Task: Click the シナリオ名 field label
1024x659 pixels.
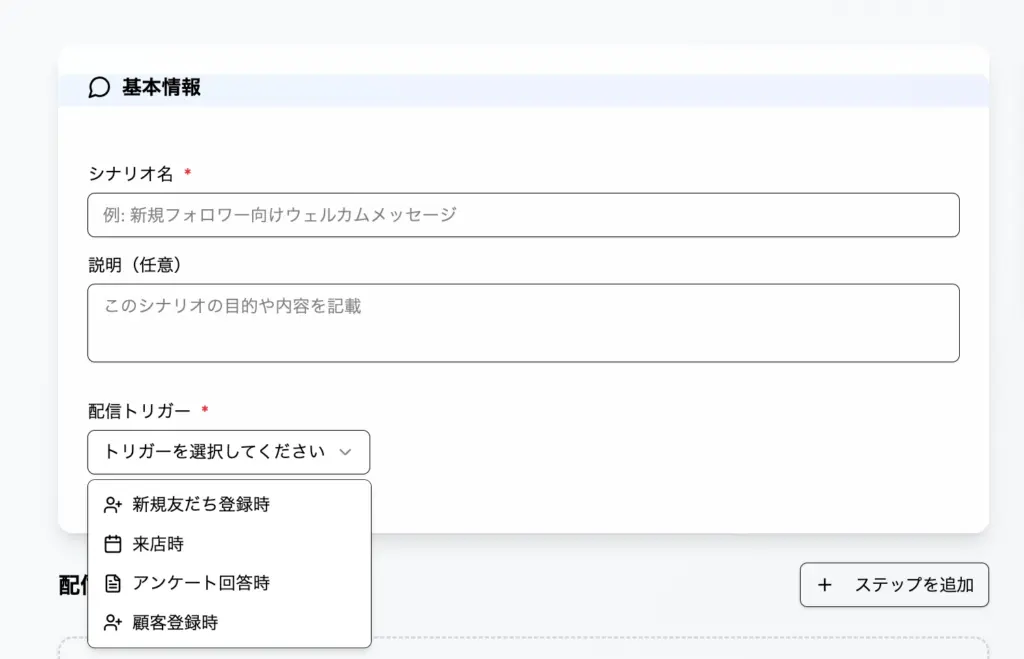Action: click(x=131, y=174)
